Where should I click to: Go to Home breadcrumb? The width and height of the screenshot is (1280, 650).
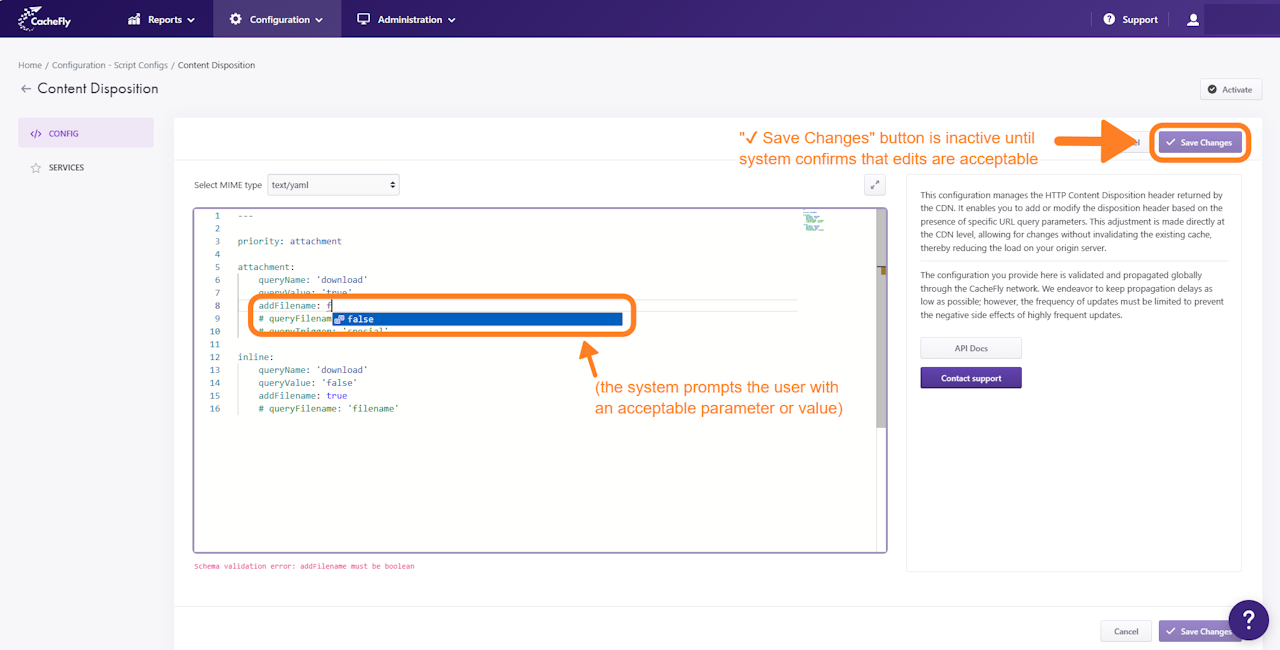coord(30,65)
